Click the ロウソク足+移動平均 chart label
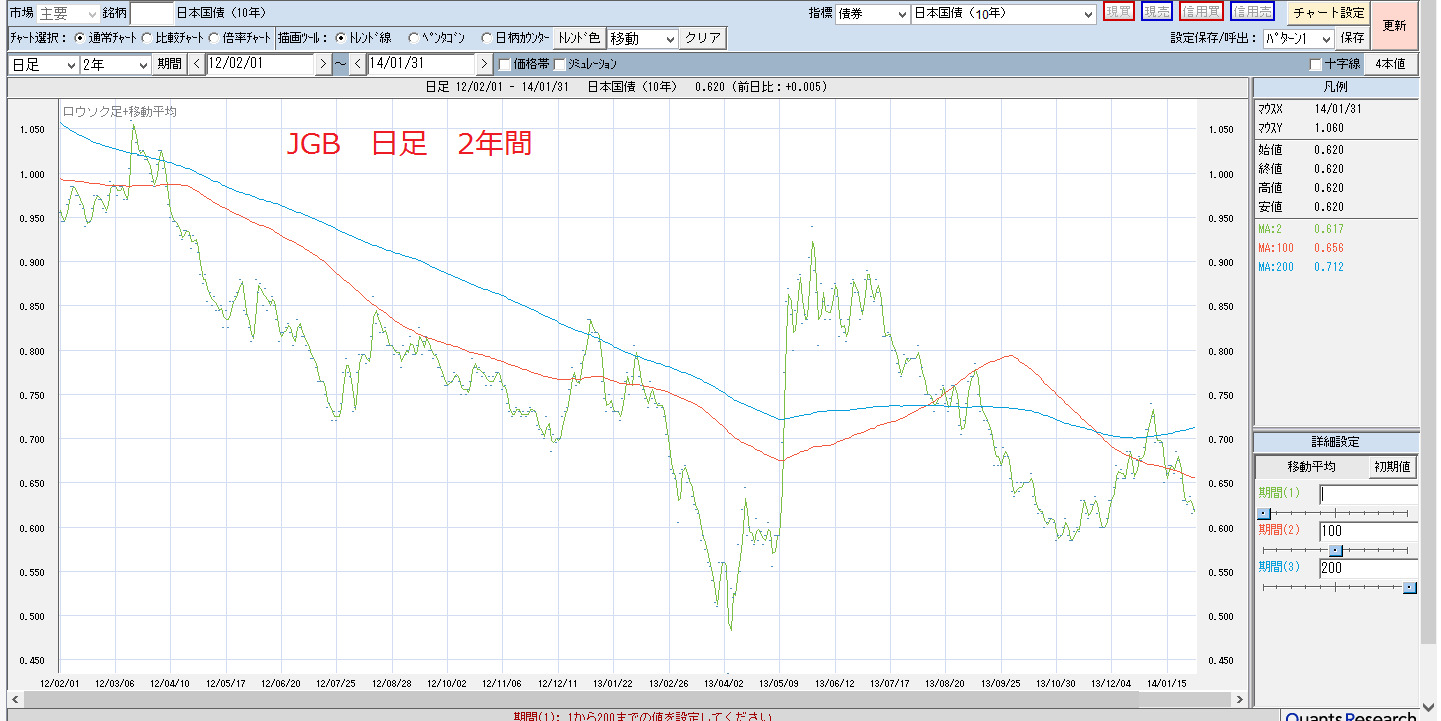This screenshot has height=721, width=1441. (x=119, y=112)
